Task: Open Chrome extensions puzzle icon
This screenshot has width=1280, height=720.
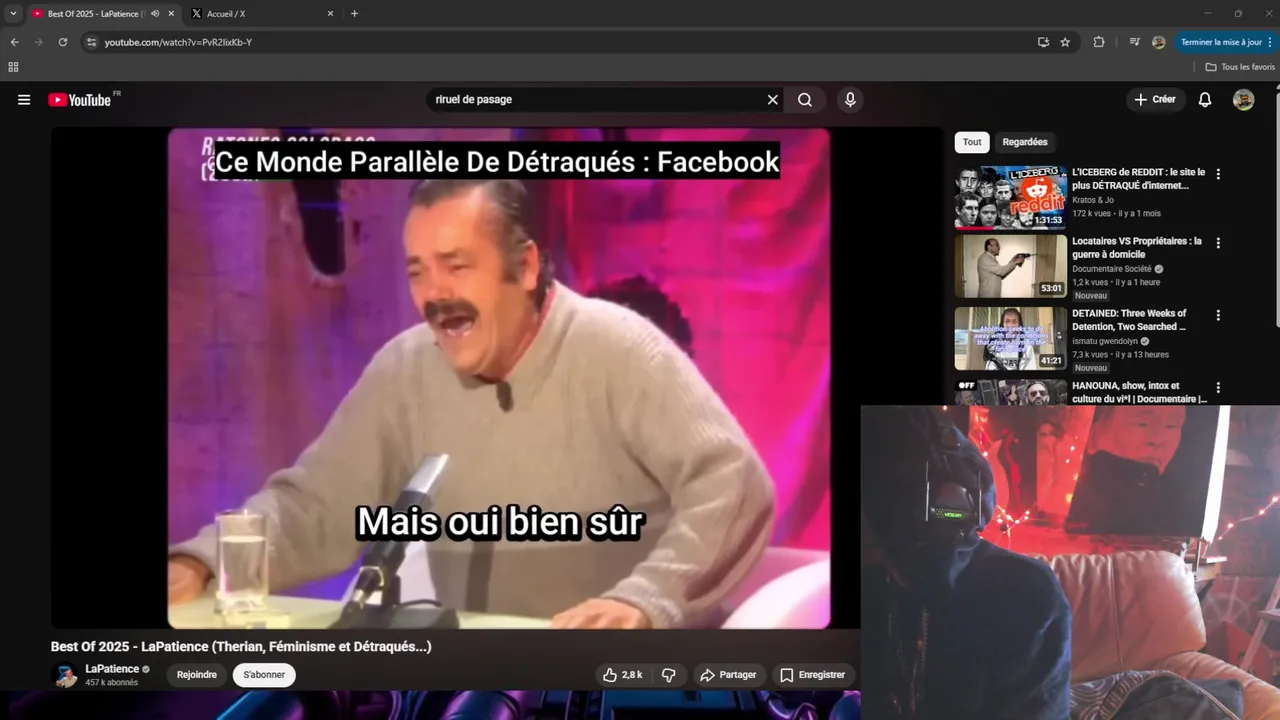Action: (x=1099, y=42)
